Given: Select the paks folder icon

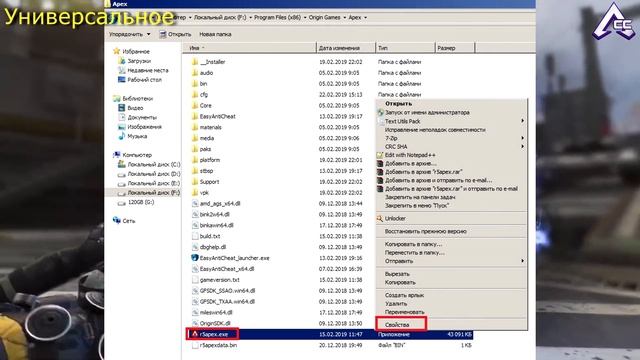Looking at the screenshot, I should click(195, 149).
